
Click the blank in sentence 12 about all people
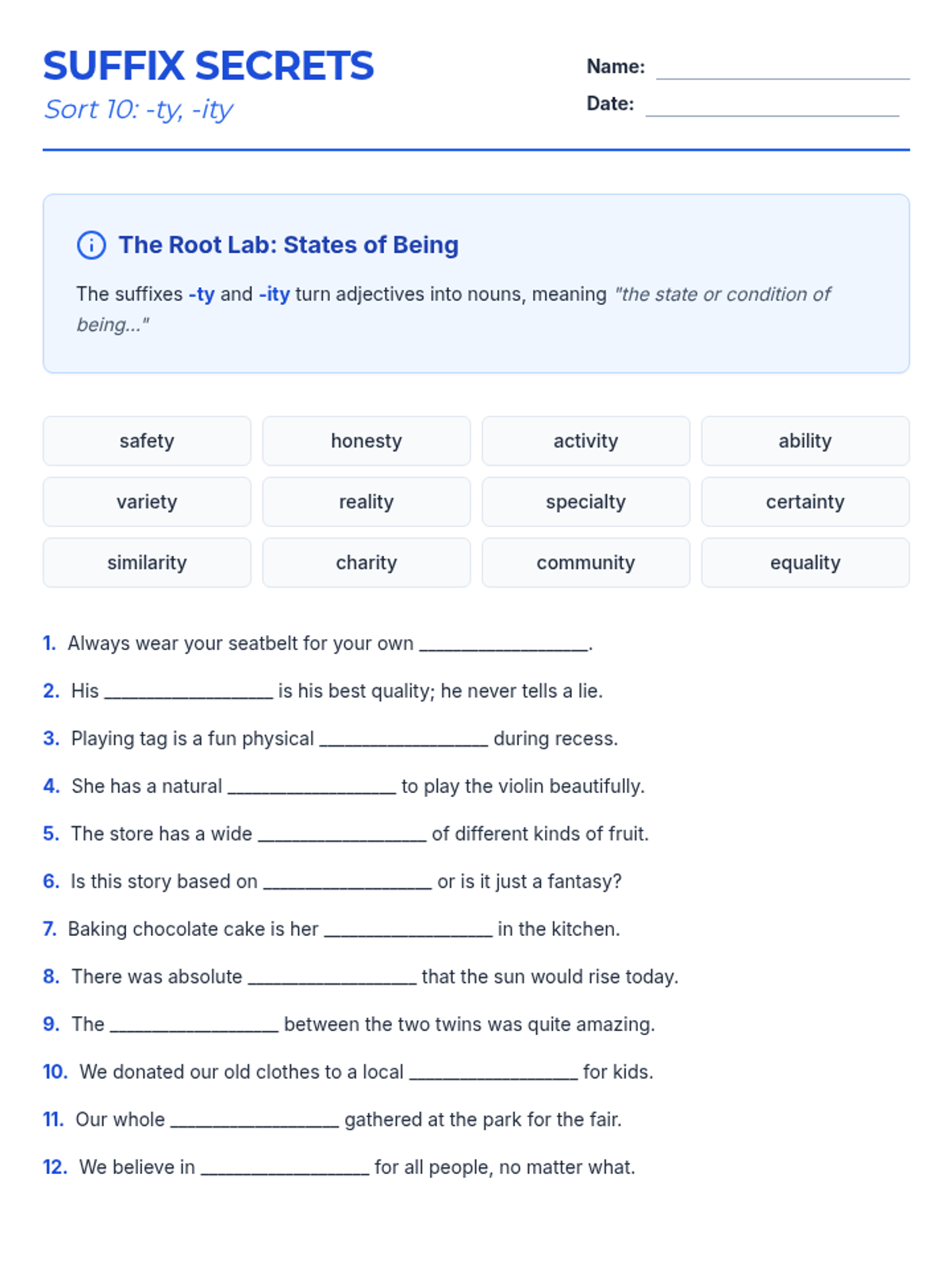pos(285,1168)
